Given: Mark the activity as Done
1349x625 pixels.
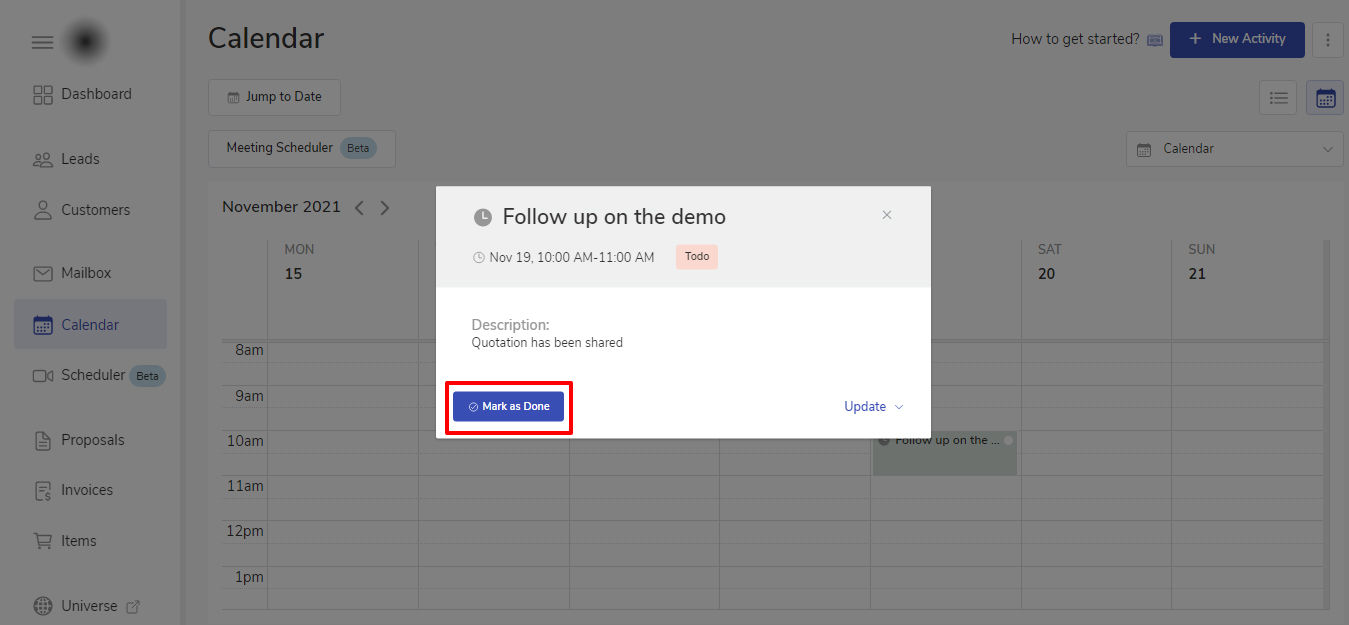Looking at the screenshot, I should point(508,407).
